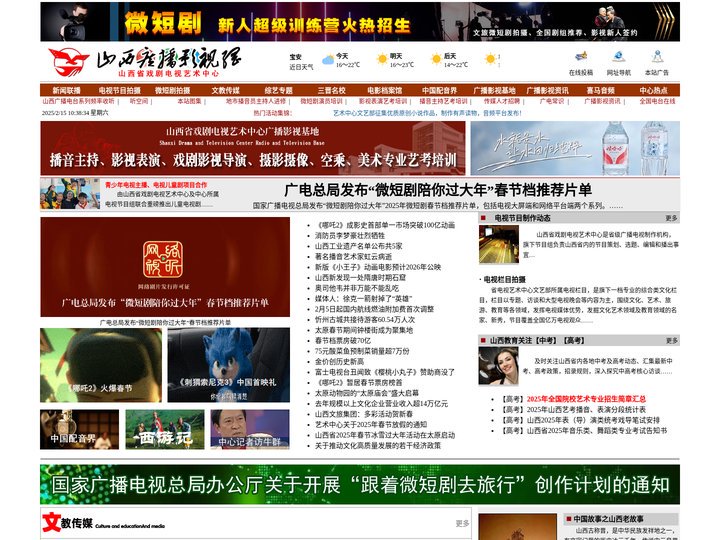
Task: Open 电影档案馆 in the nav bar
Action: (x=384, y=90)
